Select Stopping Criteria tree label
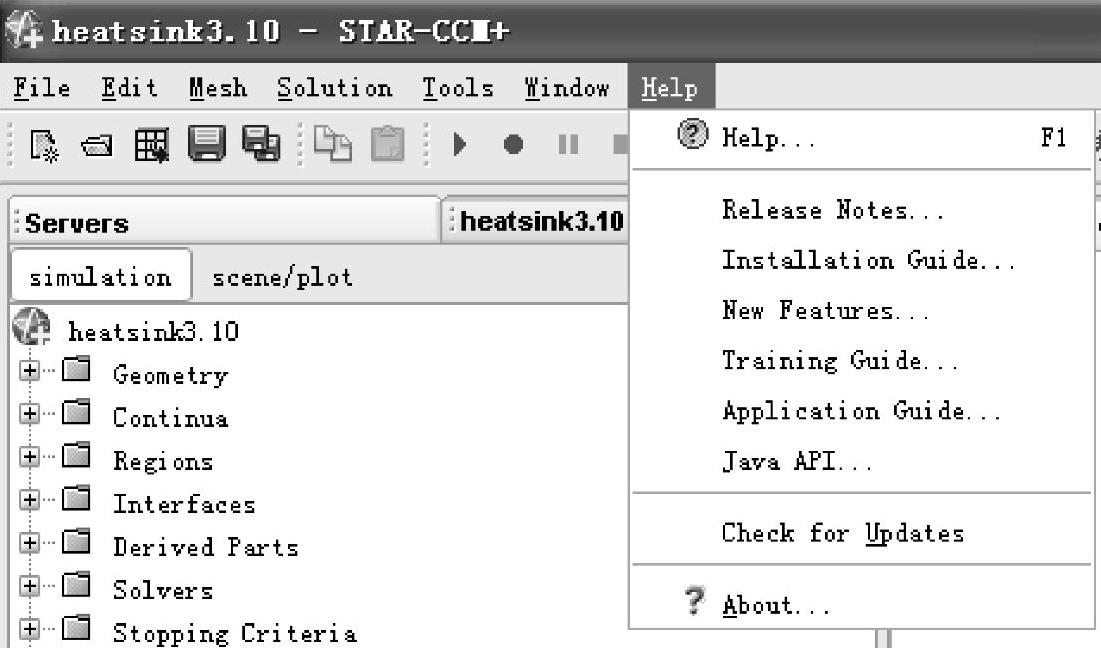The image size is (1101, 648). [x=235, y=633]
